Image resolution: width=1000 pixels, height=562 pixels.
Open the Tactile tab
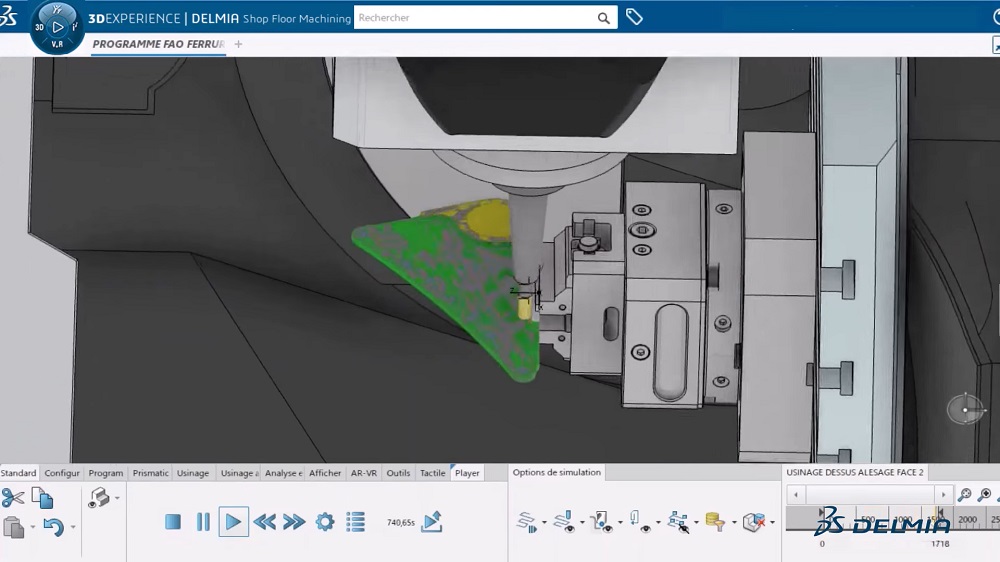coord(432,473)
